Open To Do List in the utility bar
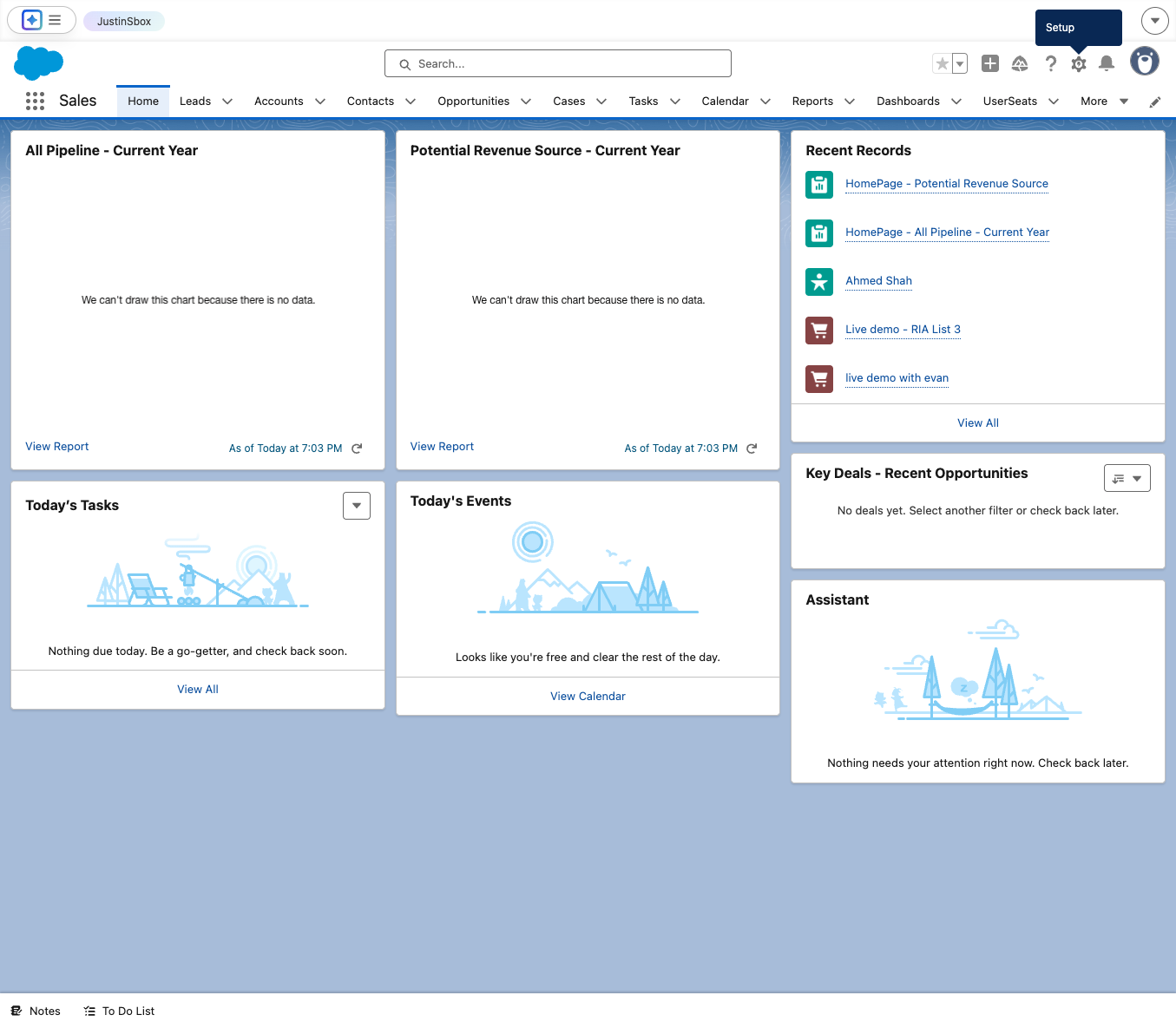 [x=119, y=1011]
